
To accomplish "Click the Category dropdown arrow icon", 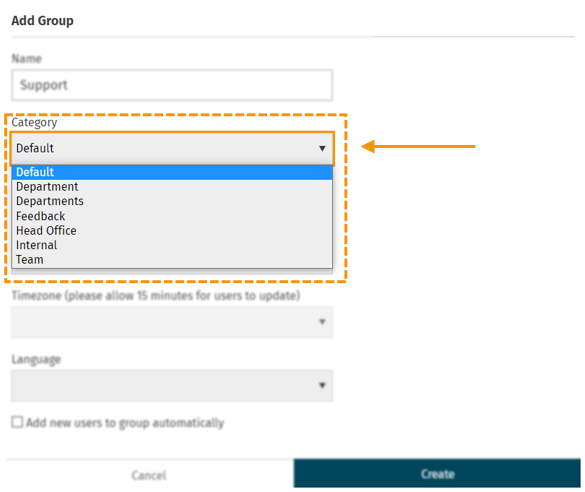I will click(x=322, y=148).
